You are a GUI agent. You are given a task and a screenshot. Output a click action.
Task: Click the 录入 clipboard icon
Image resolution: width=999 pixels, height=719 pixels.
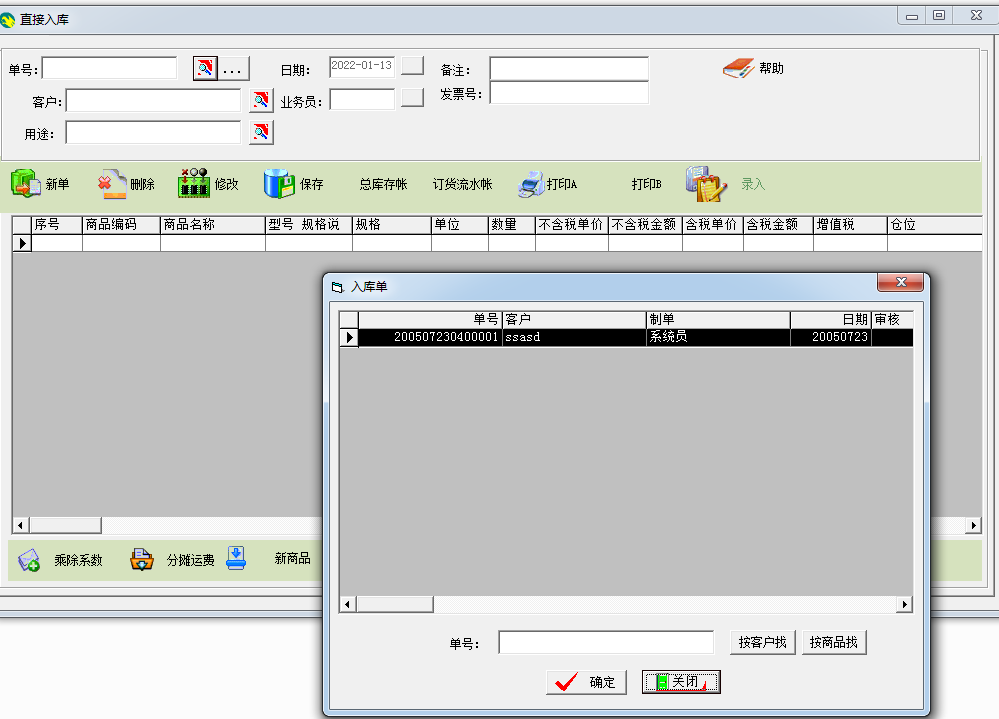click(706, 183)
